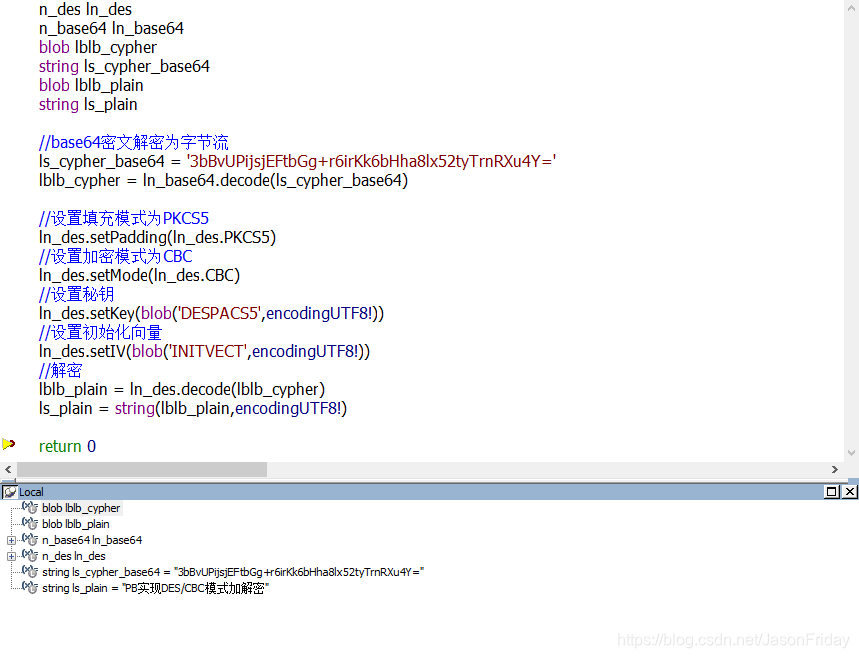
Task: Click the setKey line with 'DESPACS5'
Action: [x=211, y=313]
